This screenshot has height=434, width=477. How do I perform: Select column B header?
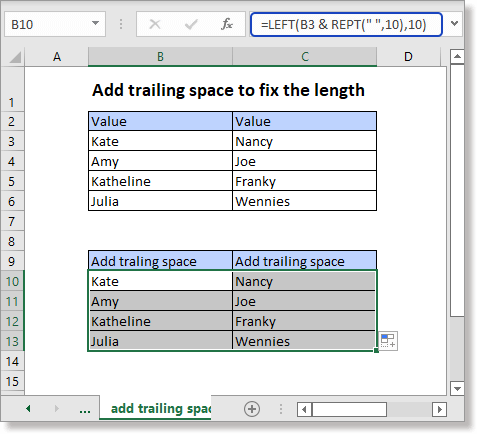[x=160, y=57]
